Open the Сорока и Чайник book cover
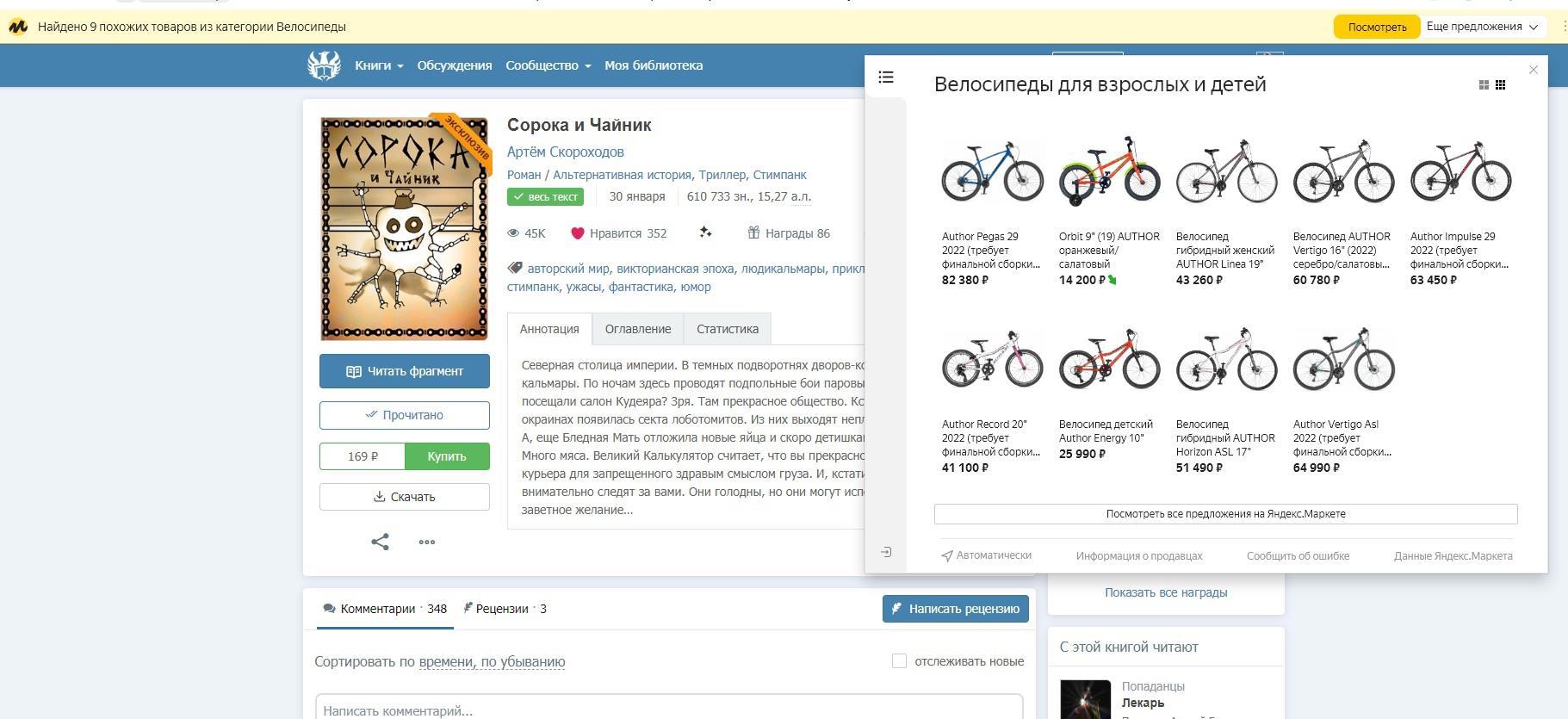 pos(405,228)
